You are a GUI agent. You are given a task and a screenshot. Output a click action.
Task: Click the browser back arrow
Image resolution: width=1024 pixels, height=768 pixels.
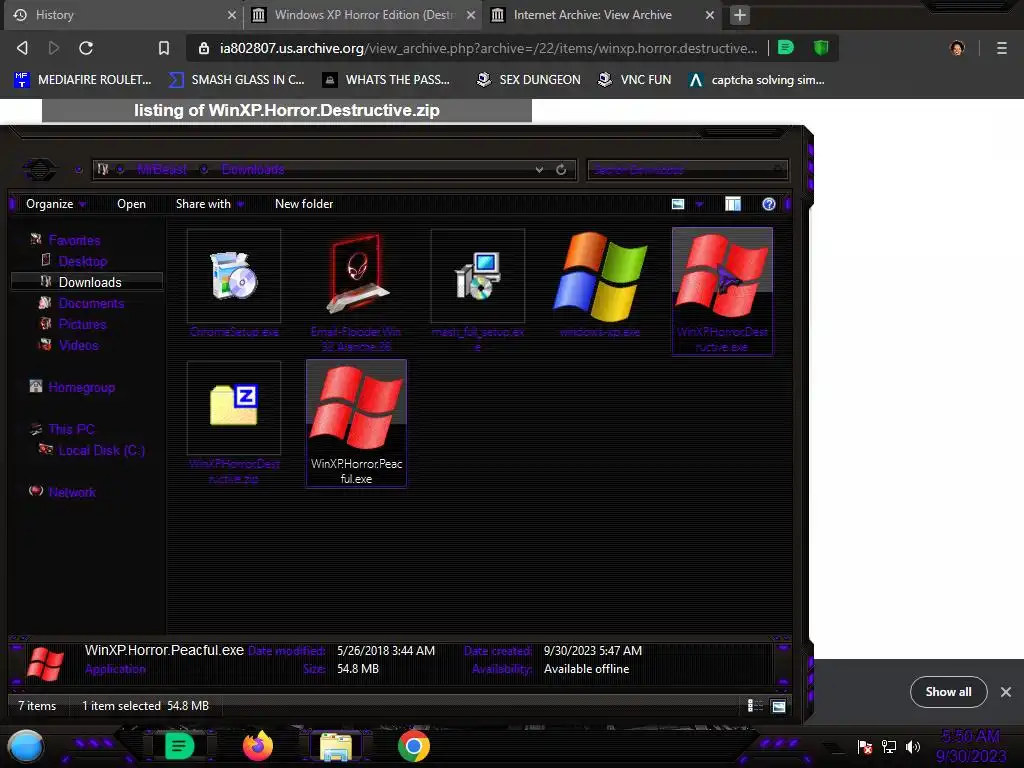pos(22,48)
